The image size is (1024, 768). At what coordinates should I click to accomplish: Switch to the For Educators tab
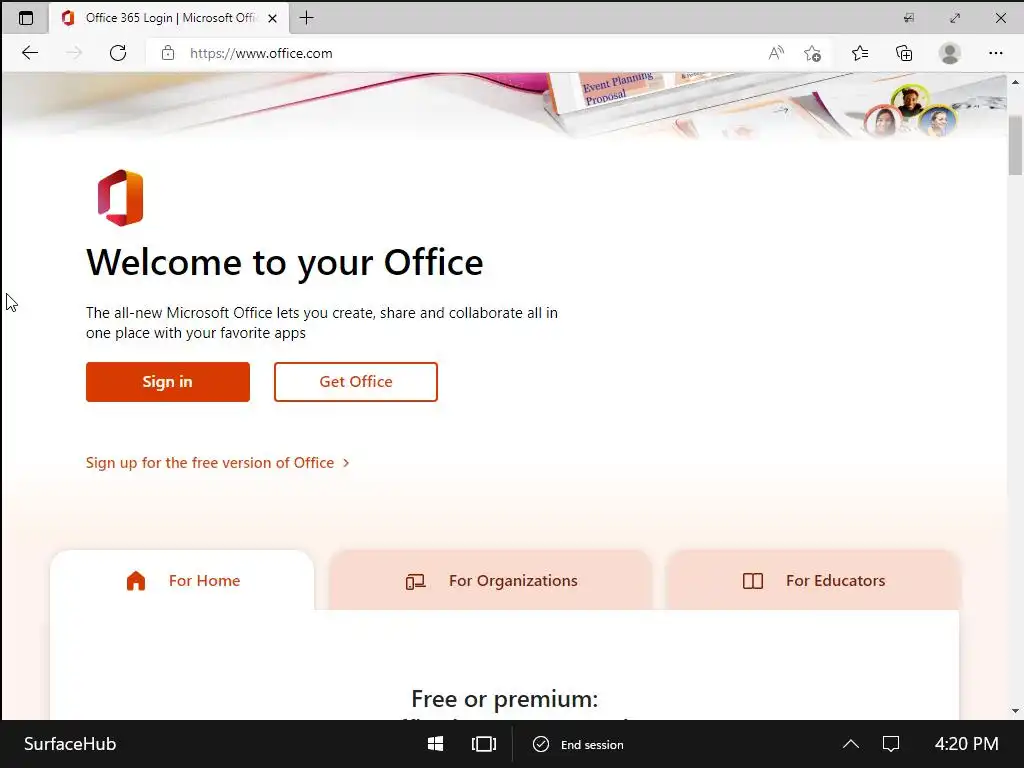pos(813,581)
